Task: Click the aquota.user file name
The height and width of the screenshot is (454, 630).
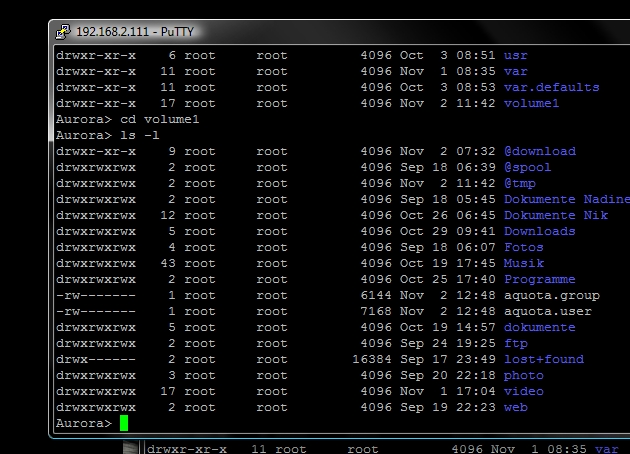Action: 548,311
